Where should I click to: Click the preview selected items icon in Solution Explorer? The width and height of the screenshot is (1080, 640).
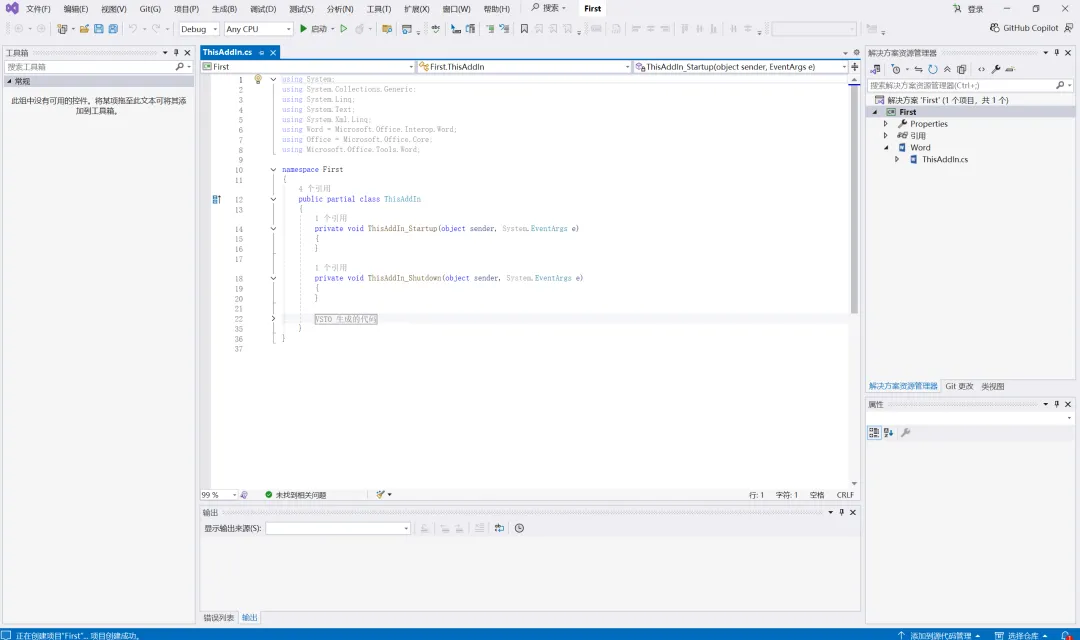tap(1010, 70)
